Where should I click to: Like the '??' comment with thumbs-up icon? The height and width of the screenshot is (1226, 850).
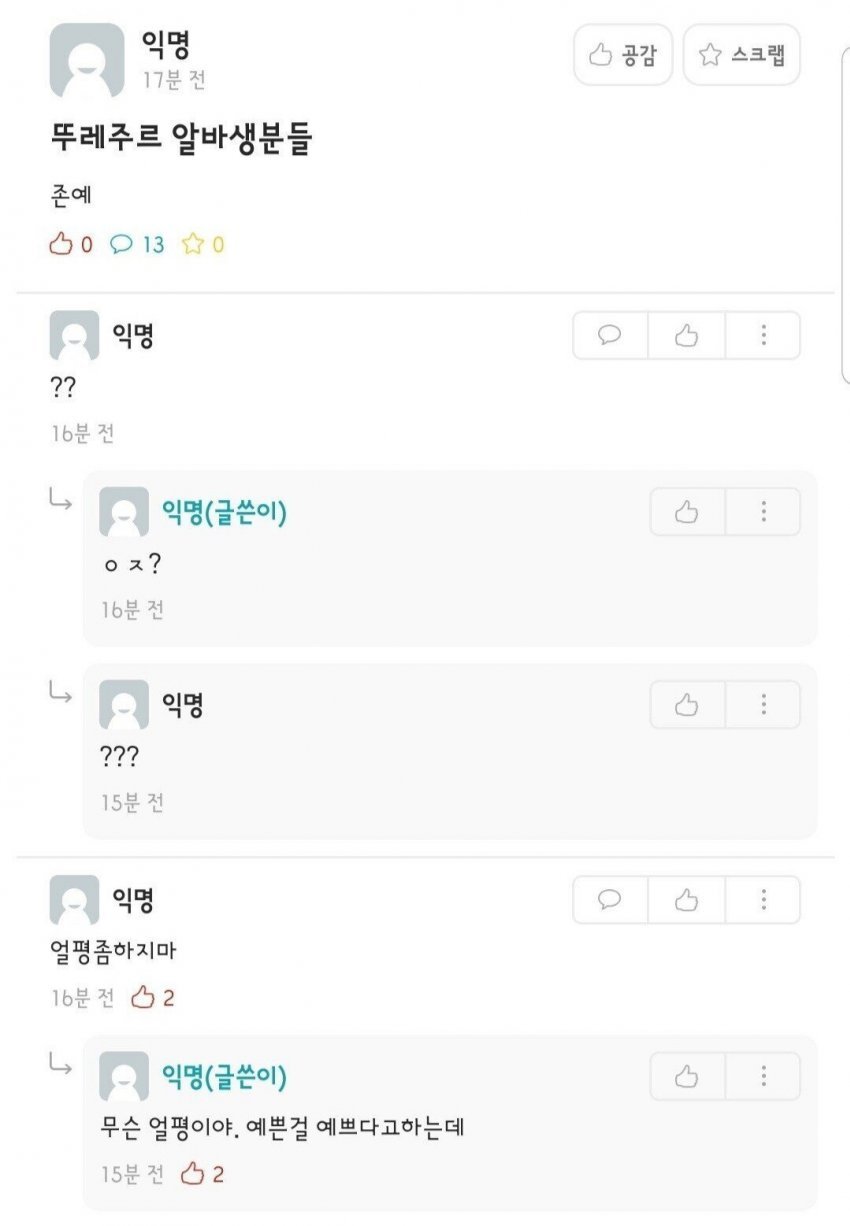click(x=686, y=335)
